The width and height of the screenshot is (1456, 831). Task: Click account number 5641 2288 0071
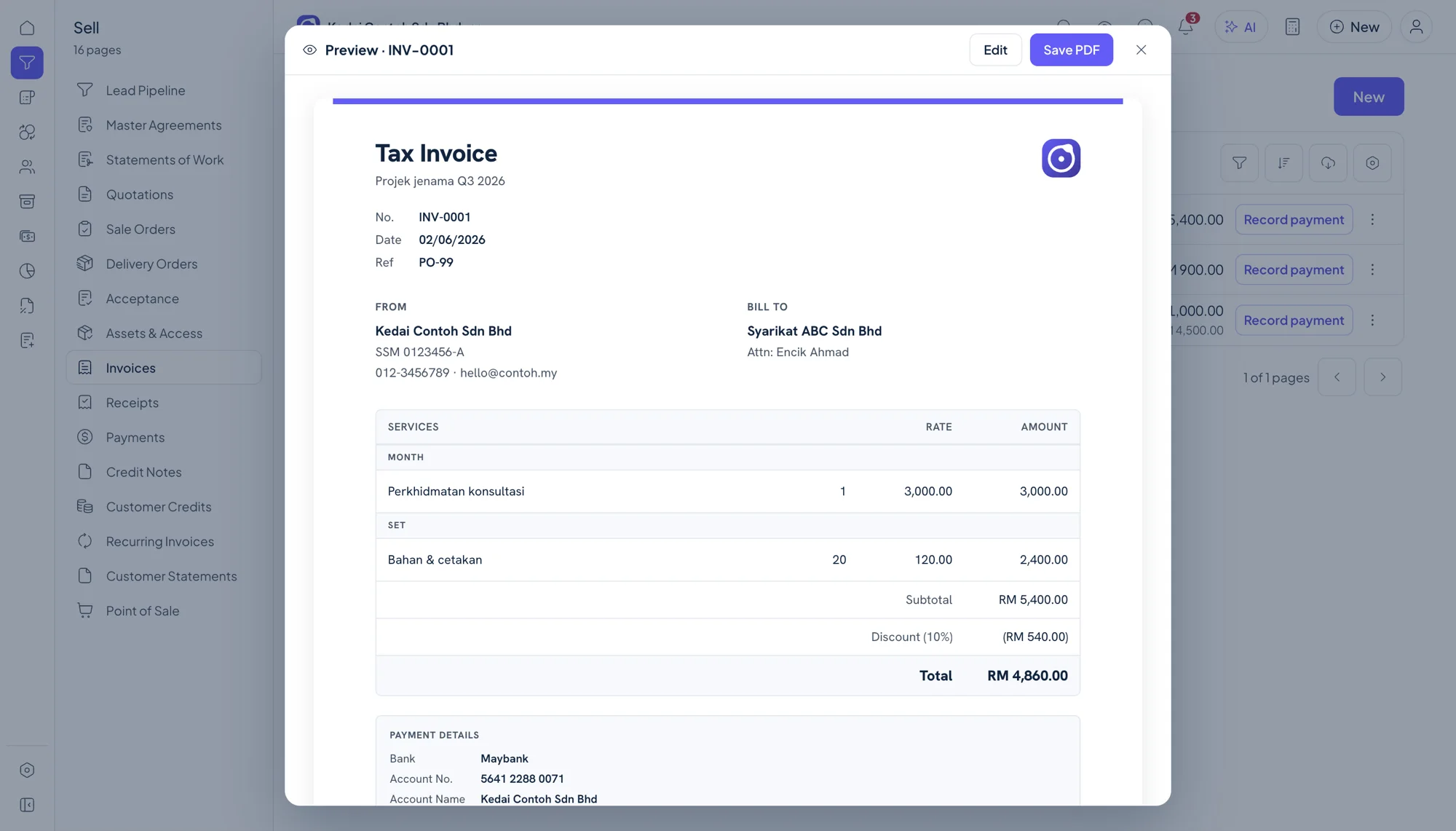pyautogui.click(x=522, y=779)
